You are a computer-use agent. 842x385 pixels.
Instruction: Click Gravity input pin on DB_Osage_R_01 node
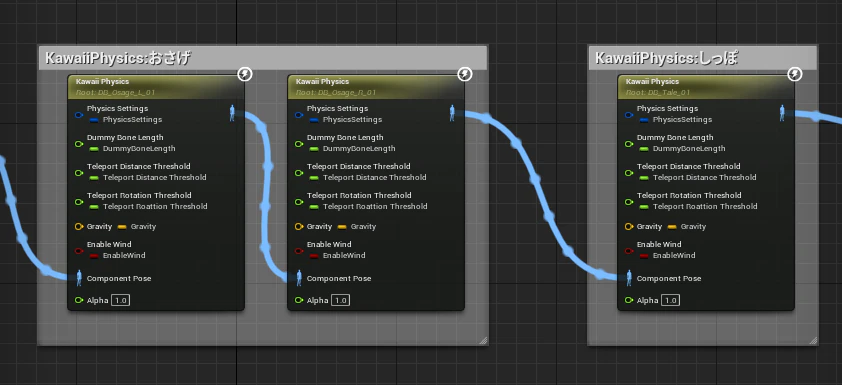click(299, 227)
